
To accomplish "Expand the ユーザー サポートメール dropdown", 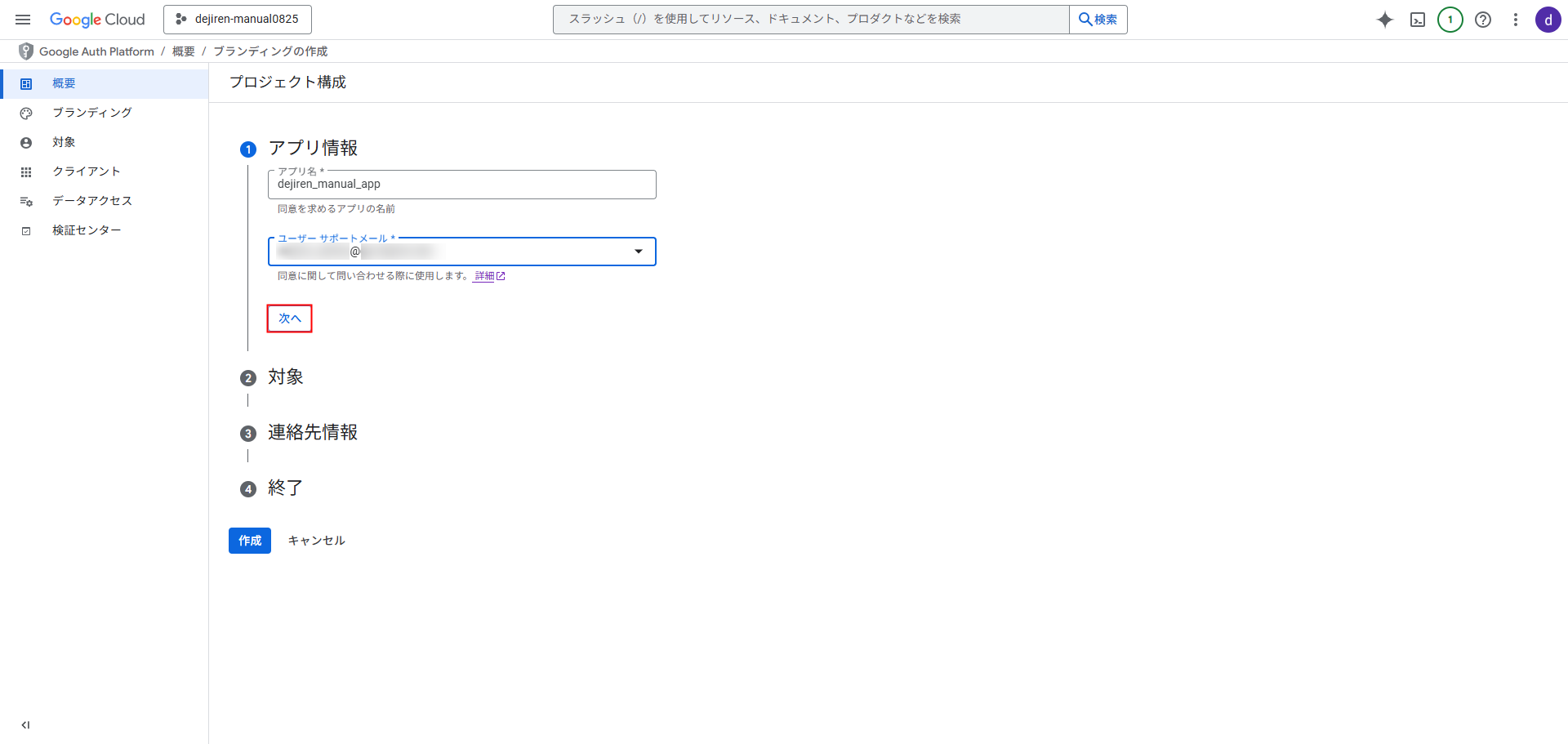I will [x=638, y=252].
